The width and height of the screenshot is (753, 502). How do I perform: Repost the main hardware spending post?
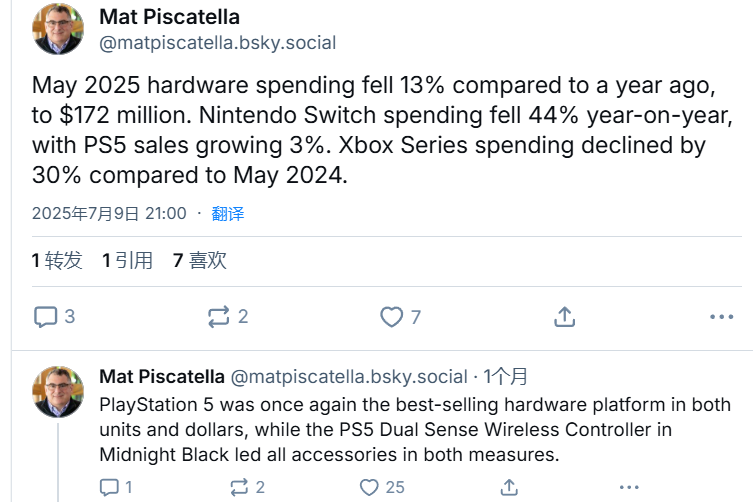(x=218, y=317)
